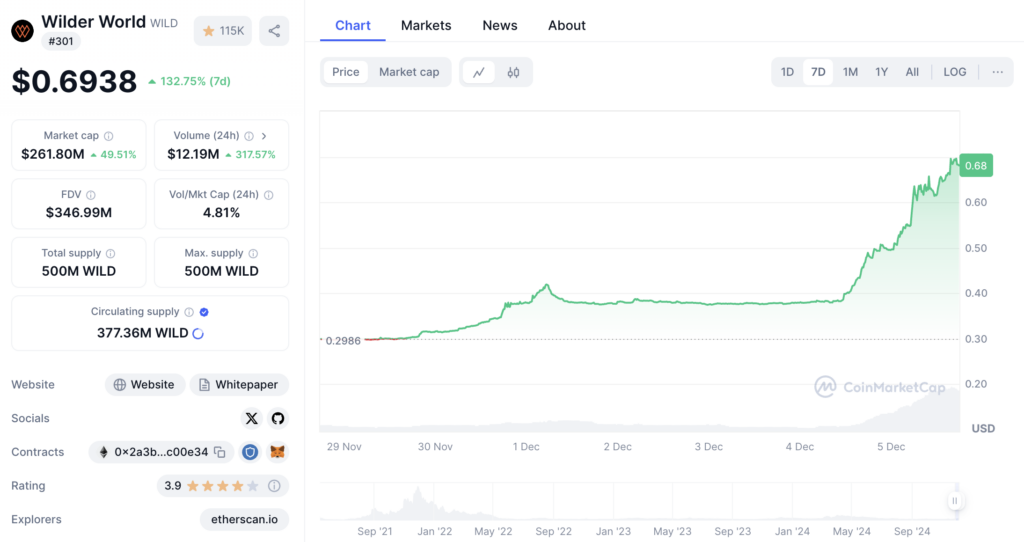Image resolution: width=1024 pixels, height=542 pixels.
Task: Open the X (Twitter) social link
Action: coord(251,419)
